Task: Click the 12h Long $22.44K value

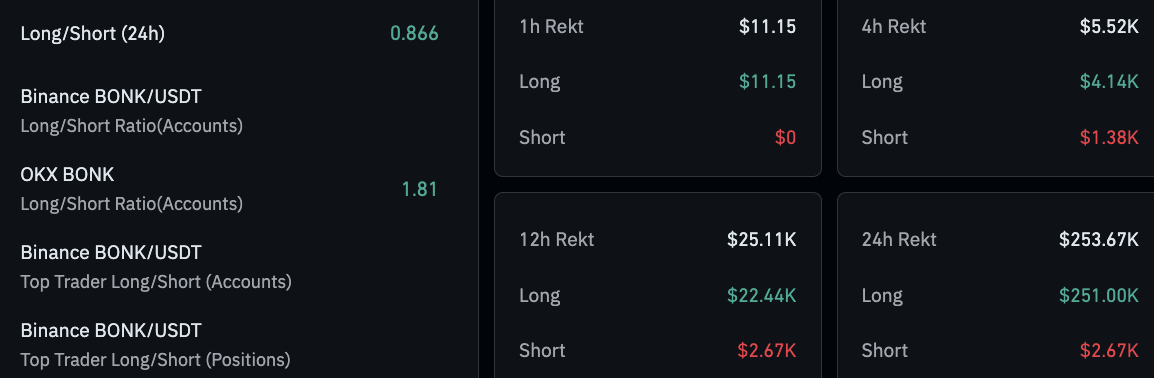Action: pos(762,295)
